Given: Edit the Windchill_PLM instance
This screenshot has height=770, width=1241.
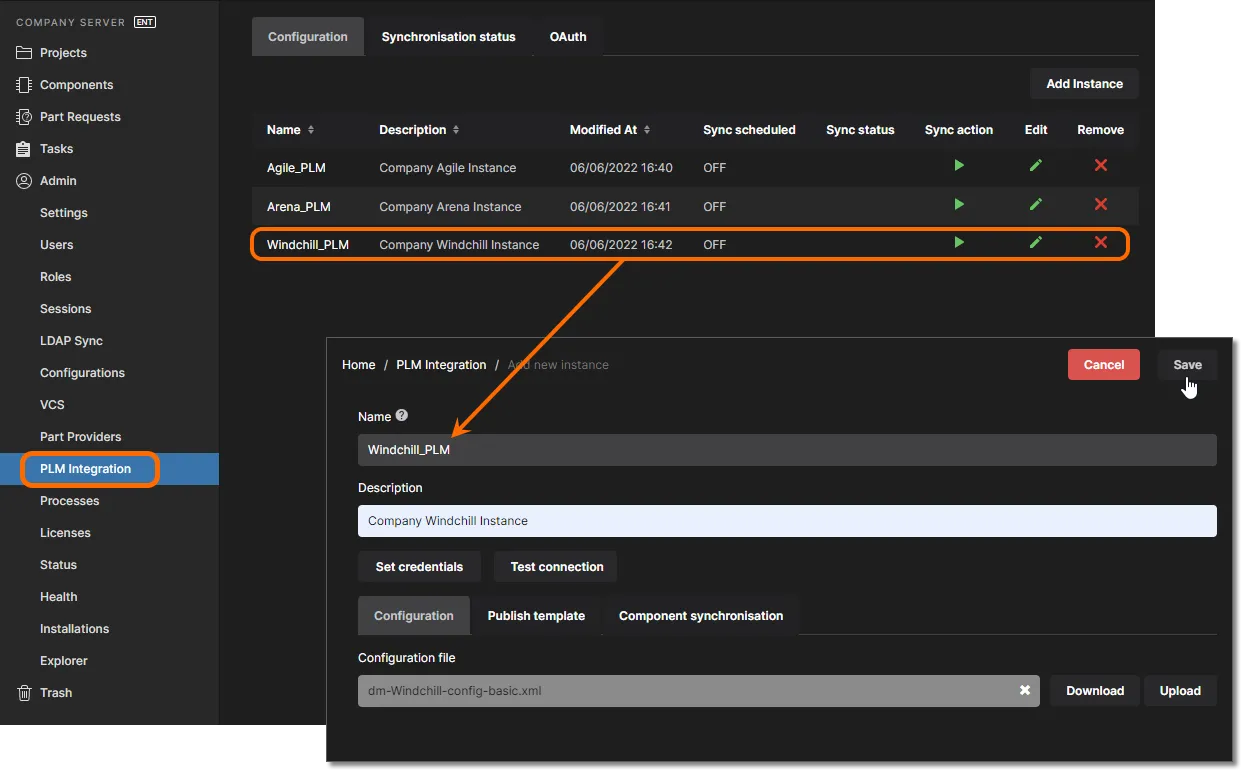Looking at the screenshot, I should click(1036, 242).
